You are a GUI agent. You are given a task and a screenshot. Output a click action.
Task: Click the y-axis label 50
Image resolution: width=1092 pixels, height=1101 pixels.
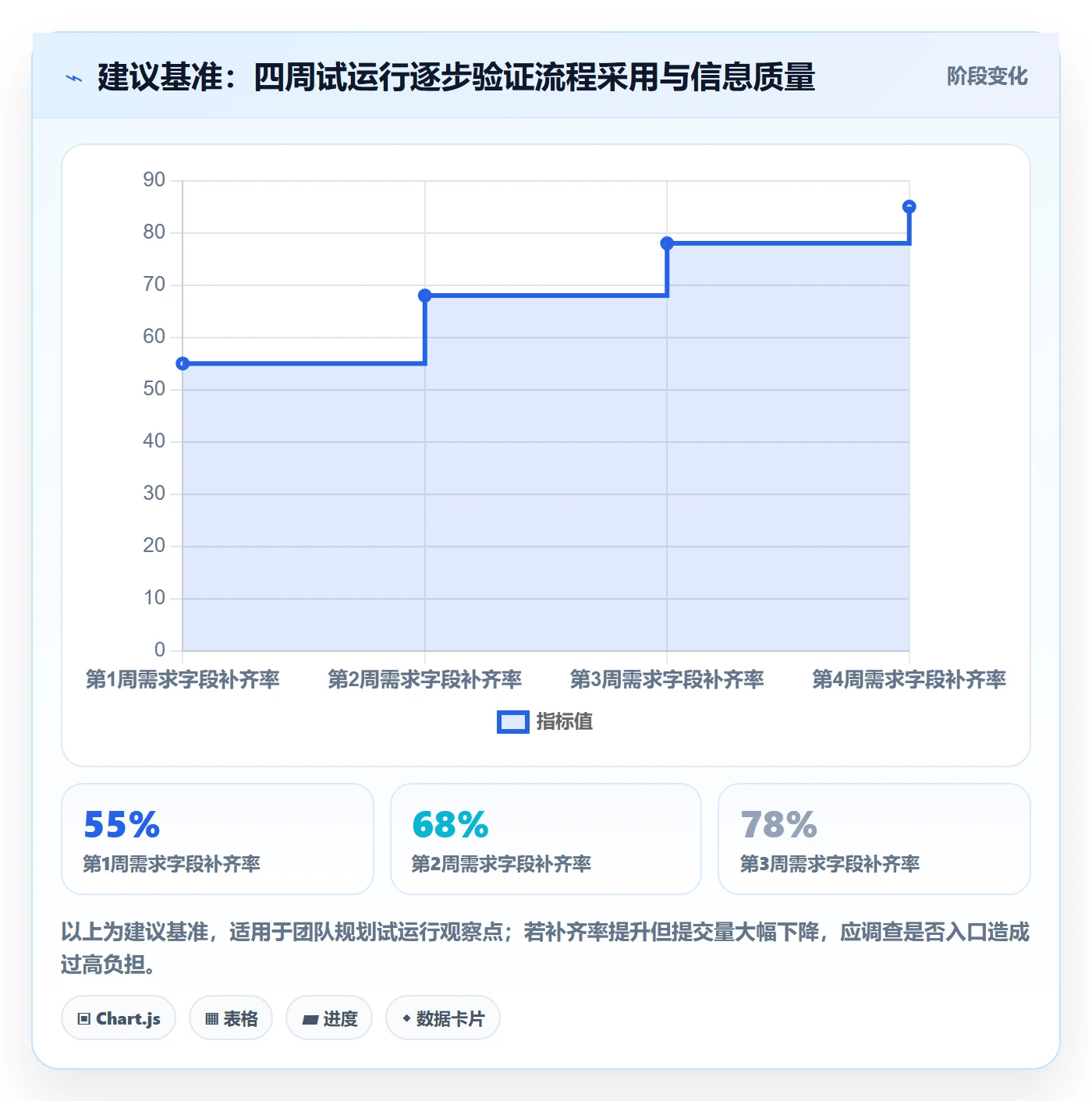click(154, 389)
